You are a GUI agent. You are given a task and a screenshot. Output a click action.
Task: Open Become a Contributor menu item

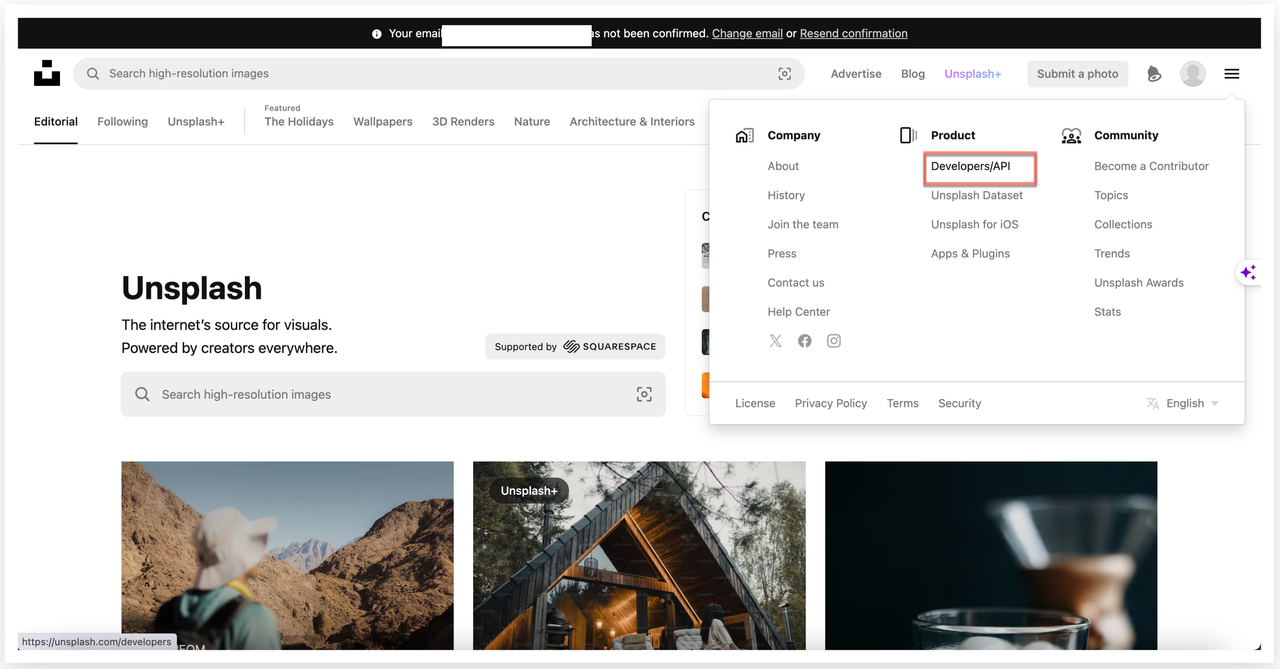[x=1152, y=166]
